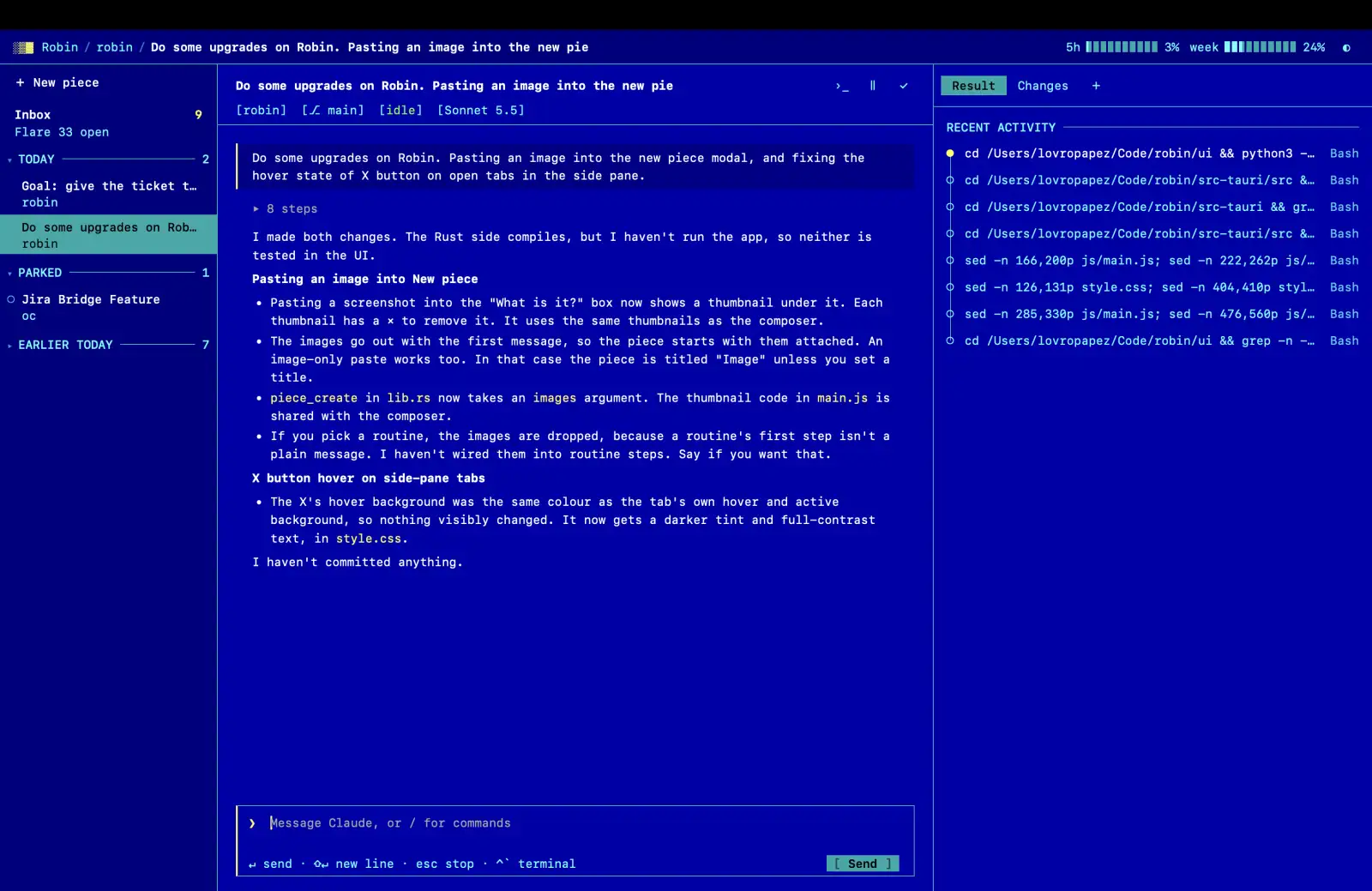This screenshot has width=1372, height=891.
Task: Open the 'src-tauri && gr…' Bash entry
Action: pyautogui.click(x=1152, y=207)
